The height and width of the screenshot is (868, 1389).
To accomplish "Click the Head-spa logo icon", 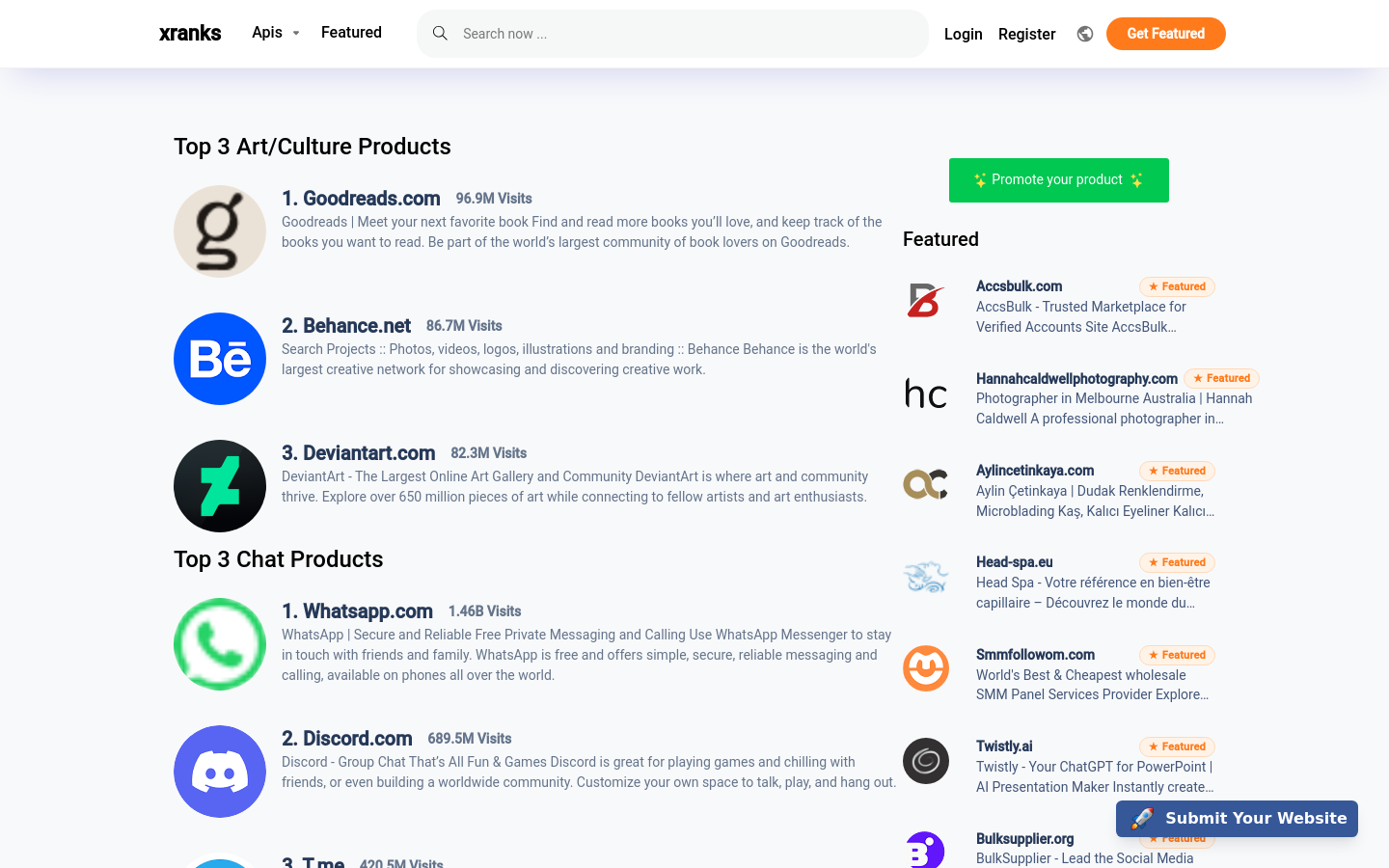I will click(926, 577).
